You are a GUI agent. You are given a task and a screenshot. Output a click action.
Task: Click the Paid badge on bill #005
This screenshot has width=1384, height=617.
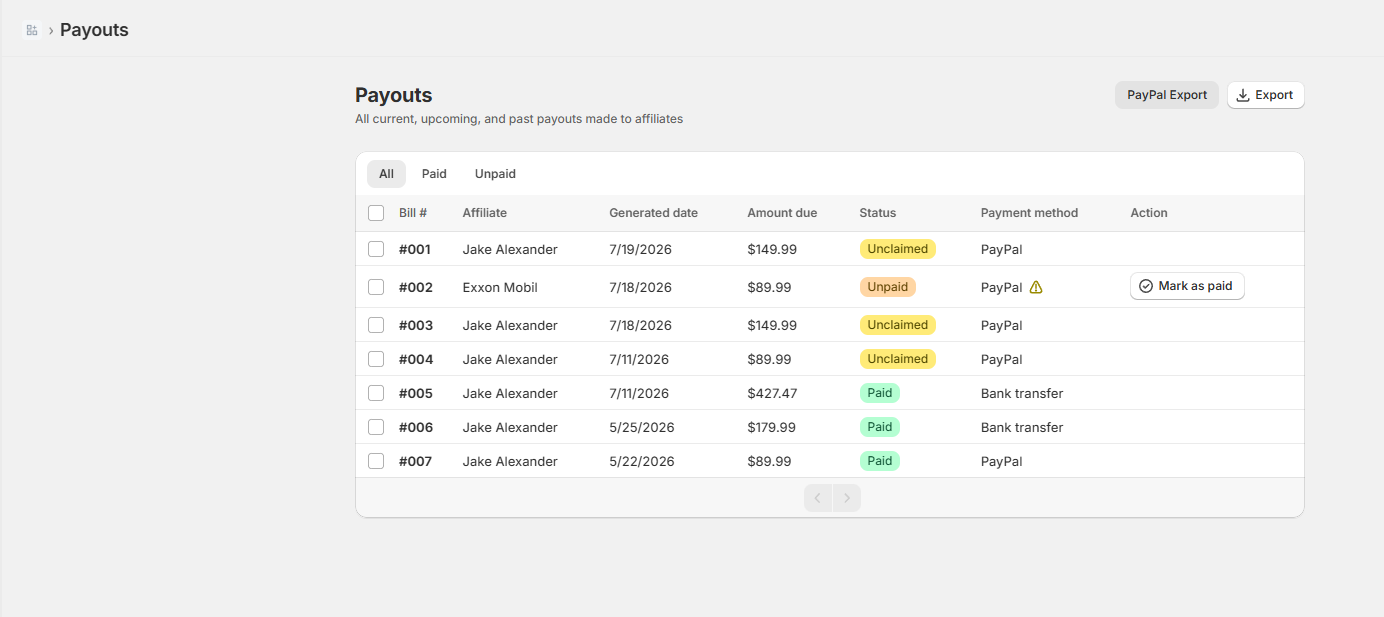pos(880,393)
